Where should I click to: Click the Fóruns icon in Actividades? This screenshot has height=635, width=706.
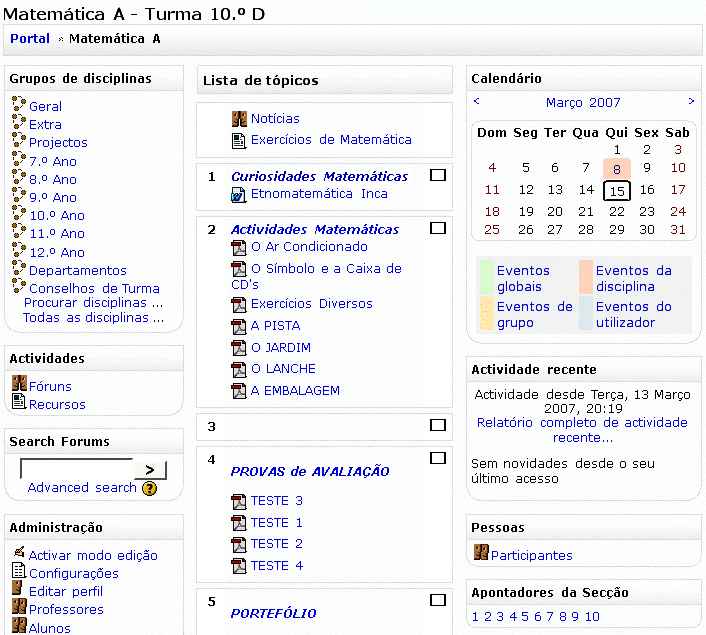tap(18, 385)
